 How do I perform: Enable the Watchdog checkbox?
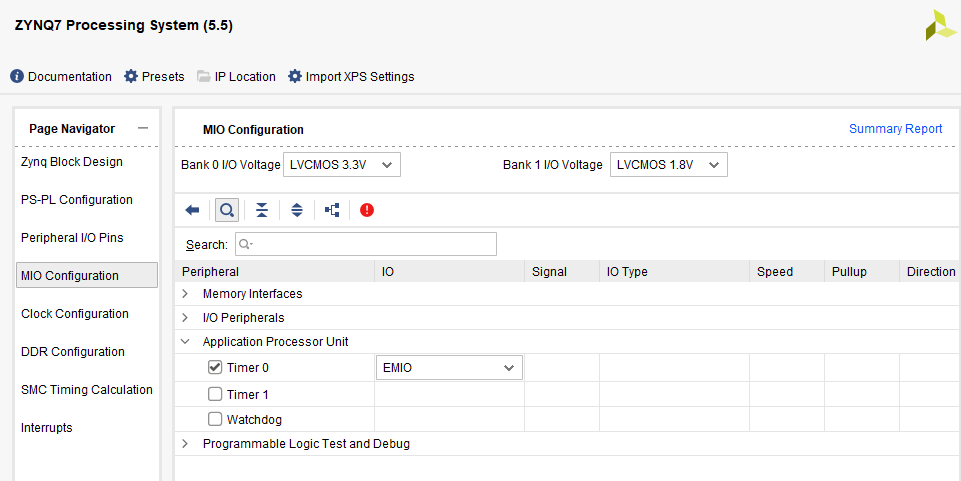tap(215, 419)
